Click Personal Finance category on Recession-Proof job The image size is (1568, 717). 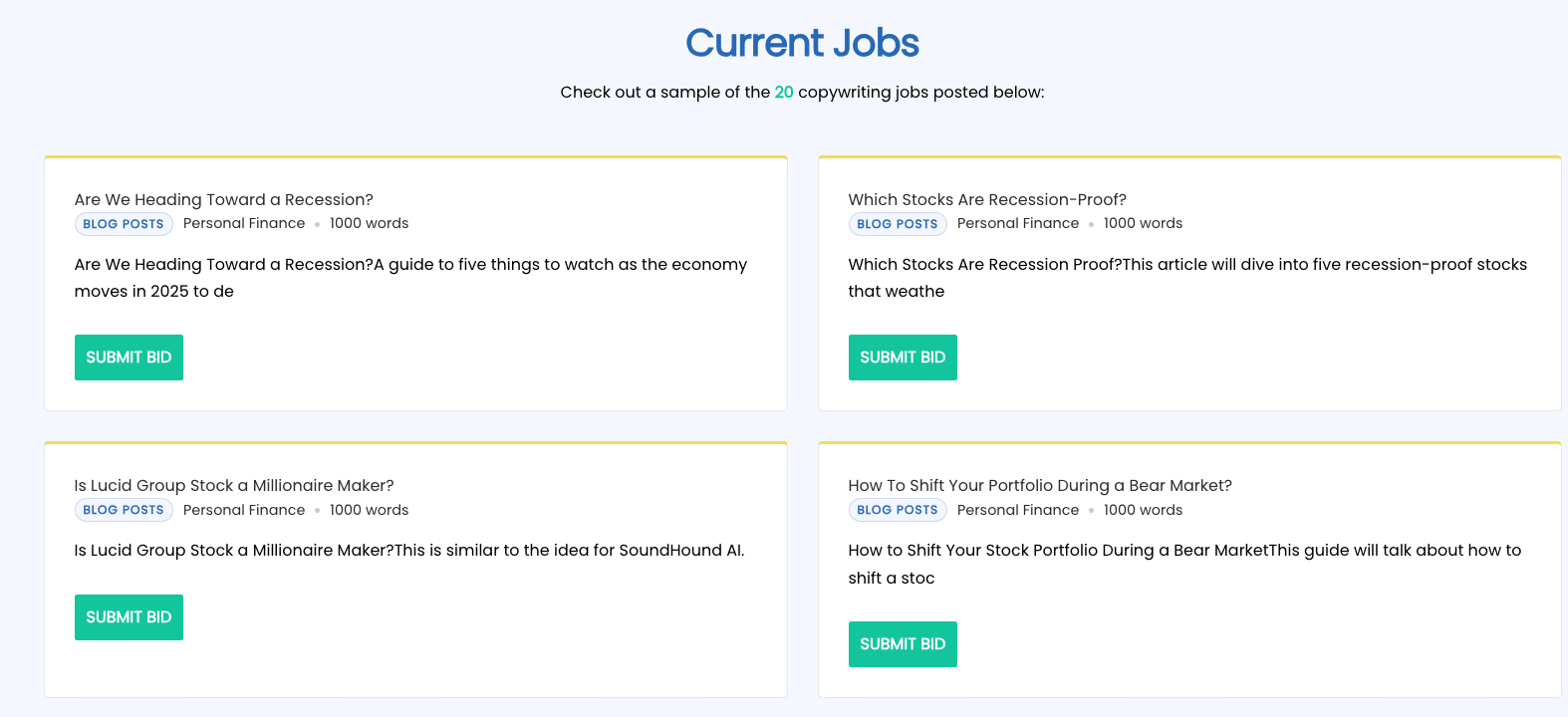(1017, 223)
